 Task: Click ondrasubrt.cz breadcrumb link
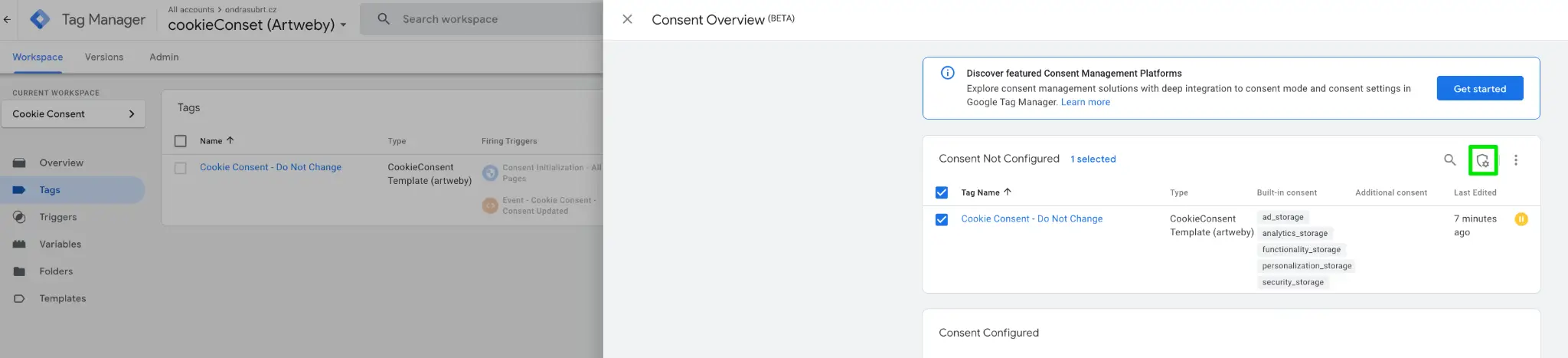pos(250,9)
